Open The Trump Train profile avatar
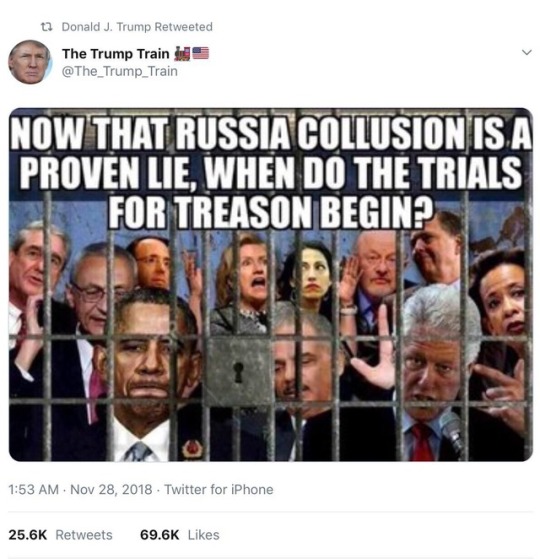This screenshot has width=540, height=559. pyautogui.click(x=30, y=62)
